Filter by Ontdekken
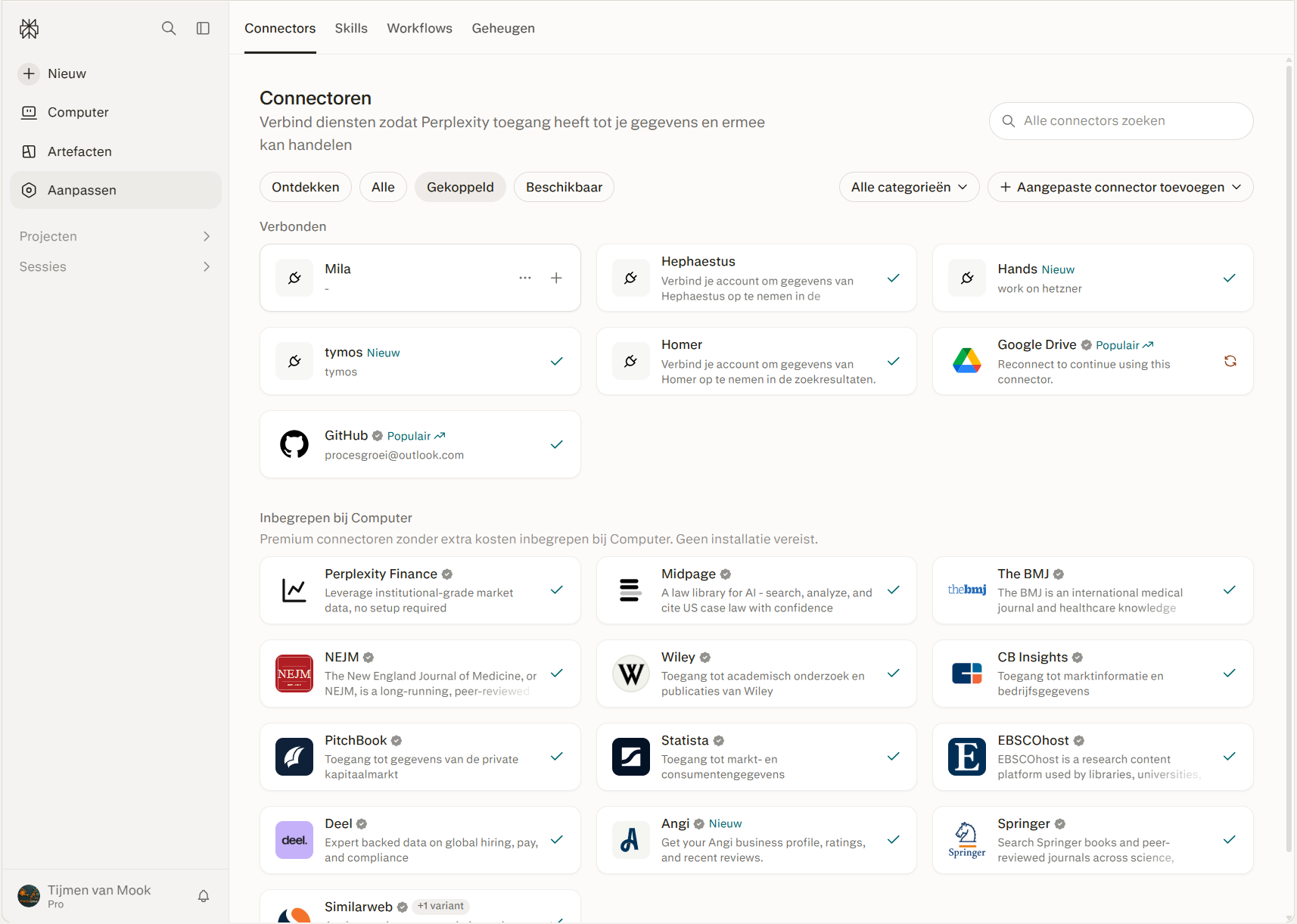This screenshot has width=1297, height=924. click(306, 187)
